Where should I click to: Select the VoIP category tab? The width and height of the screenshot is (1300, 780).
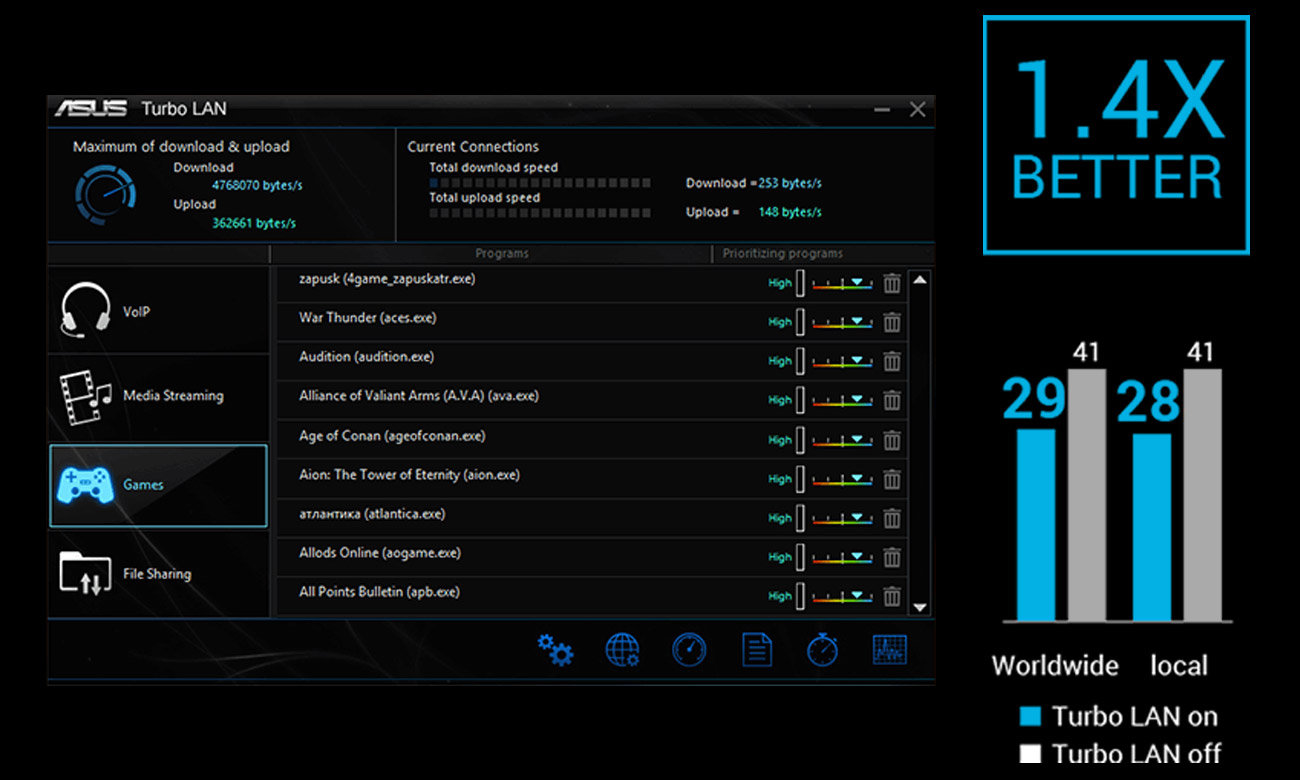point(158,311)
